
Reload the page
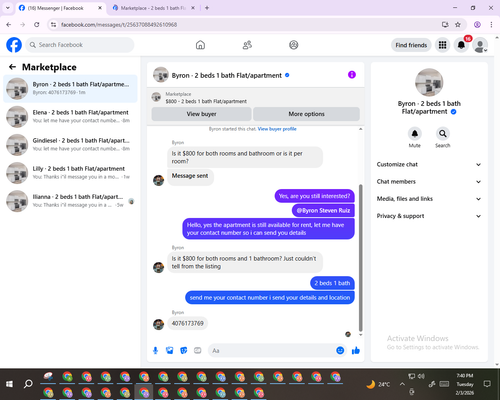coord(37,25)
